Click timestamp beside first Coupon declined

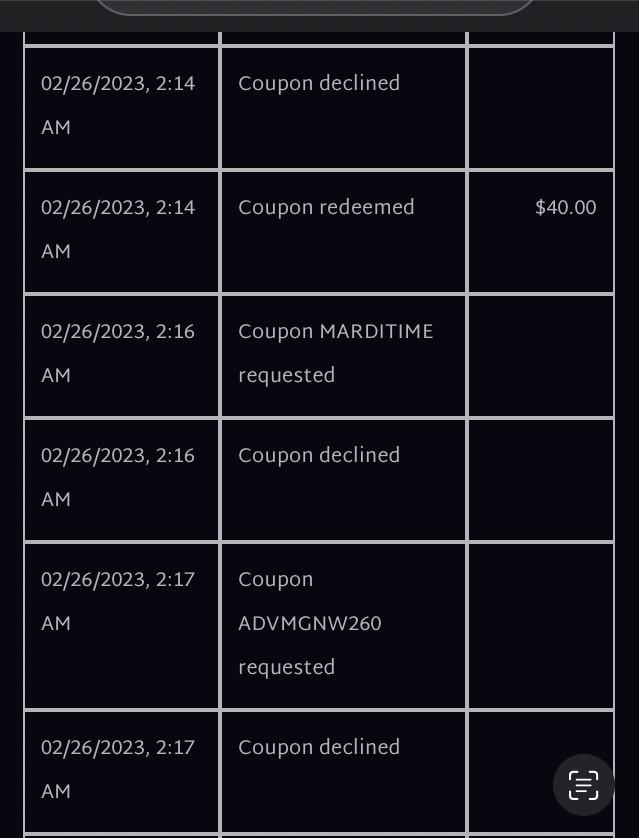point(118,105)
